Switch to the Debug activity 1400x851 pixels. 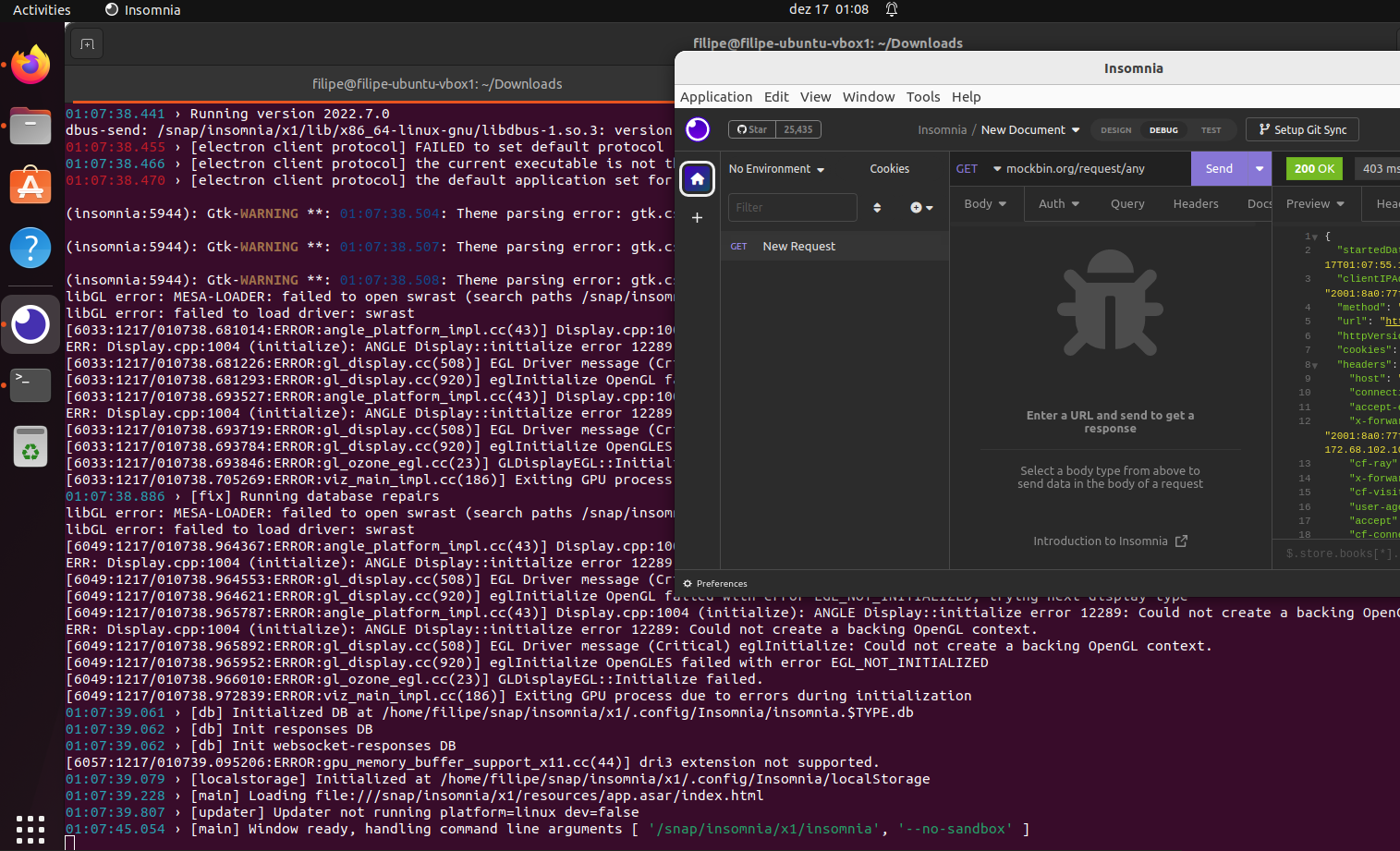(x=1163, y=130)
